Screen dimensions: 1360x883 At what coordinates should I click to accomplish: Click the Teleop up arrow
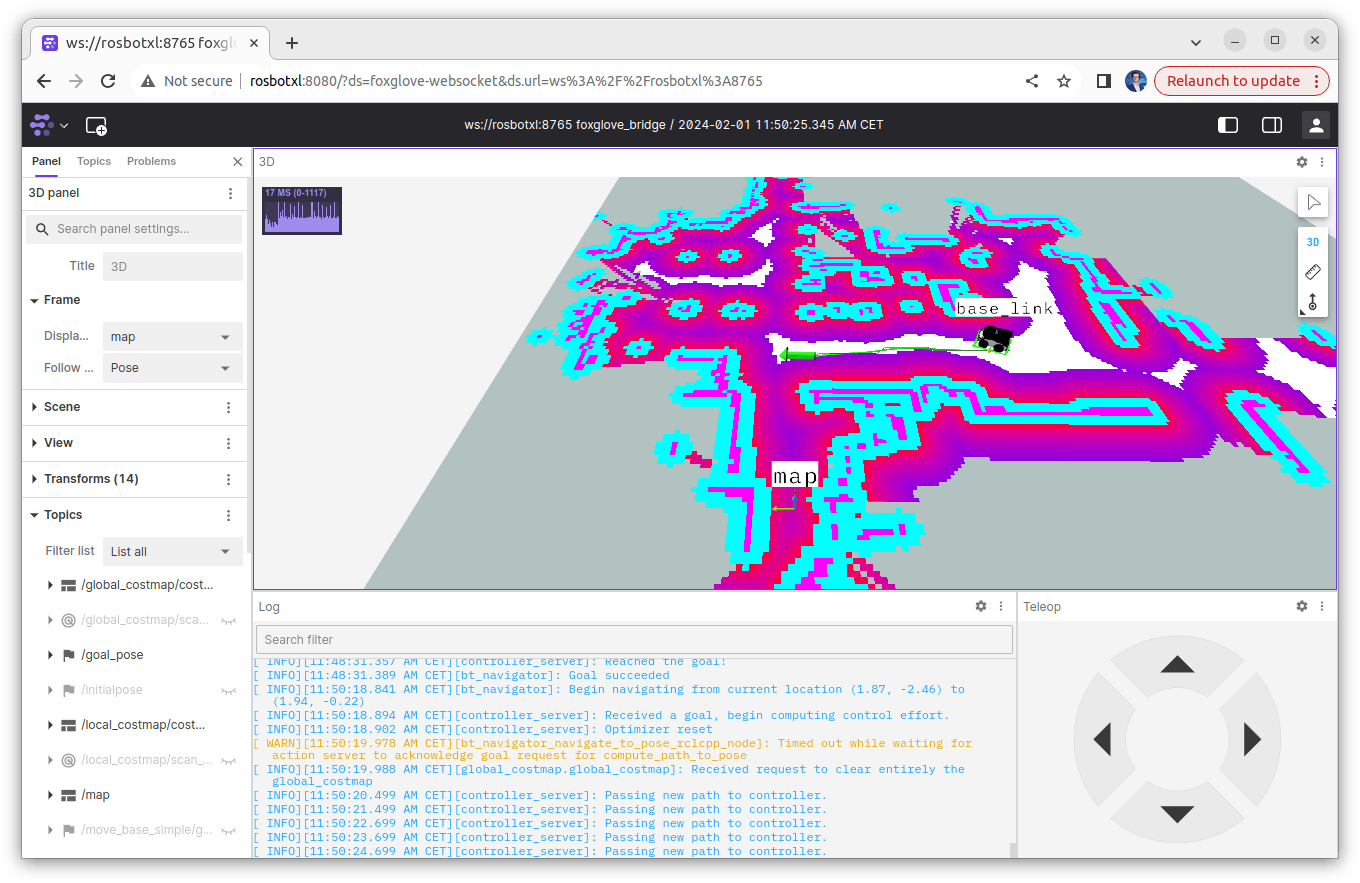(x=1177, y=665)
